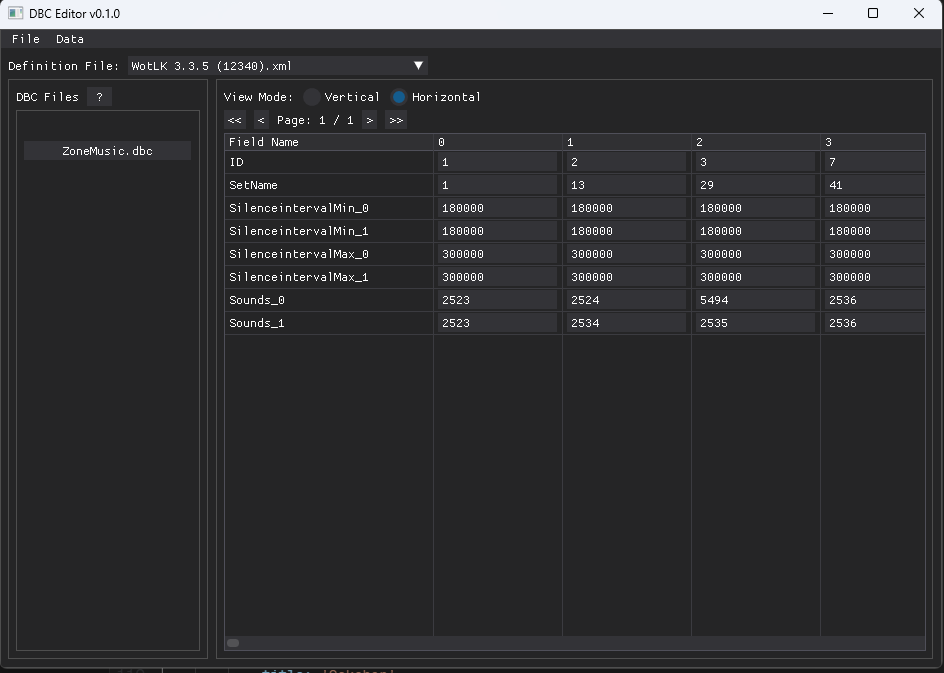Click the > next page button
This screenshot has height=673, width=944.
tap(369, 119)
